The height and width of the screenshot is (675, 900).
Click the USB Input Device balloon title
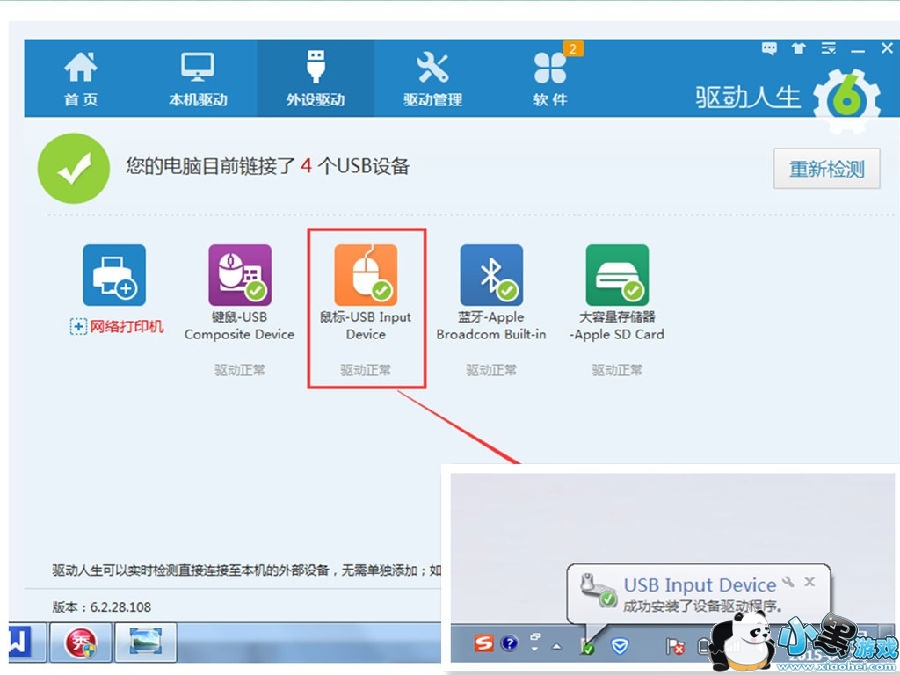point(700,585)
